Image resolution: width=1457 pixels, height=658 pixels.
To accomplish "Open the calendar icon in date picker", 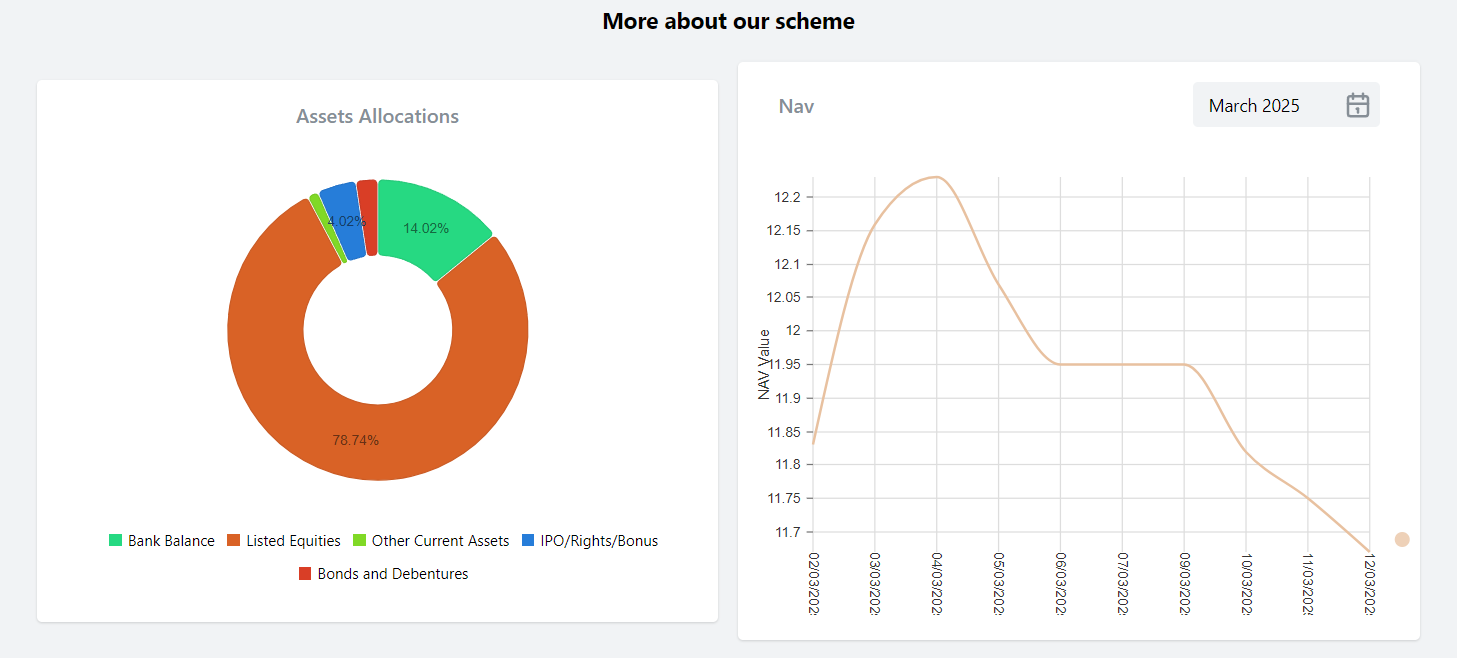I will click(1357, 105).
